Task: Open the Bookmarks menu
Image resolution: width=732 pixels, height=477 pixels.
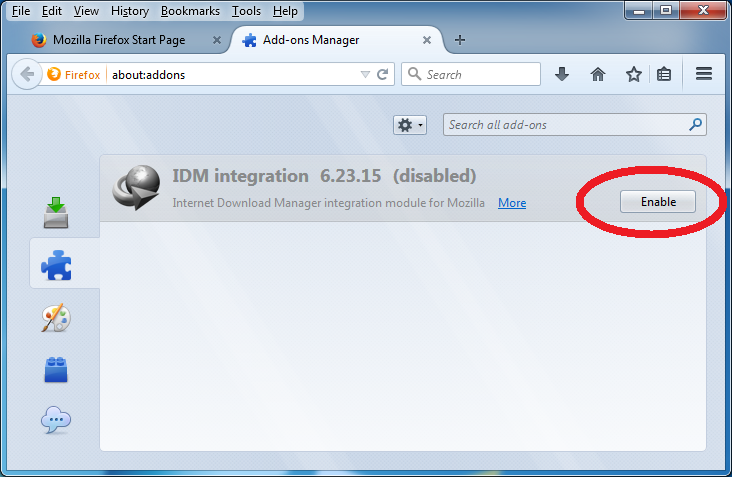Action: point(190,11)
